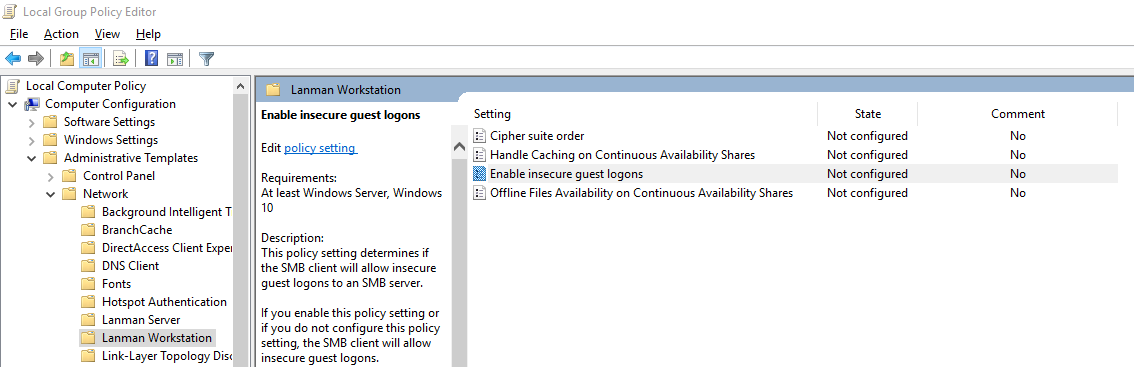
Task: Select Cipher suite order setting
Action: [x=537, y=135]
